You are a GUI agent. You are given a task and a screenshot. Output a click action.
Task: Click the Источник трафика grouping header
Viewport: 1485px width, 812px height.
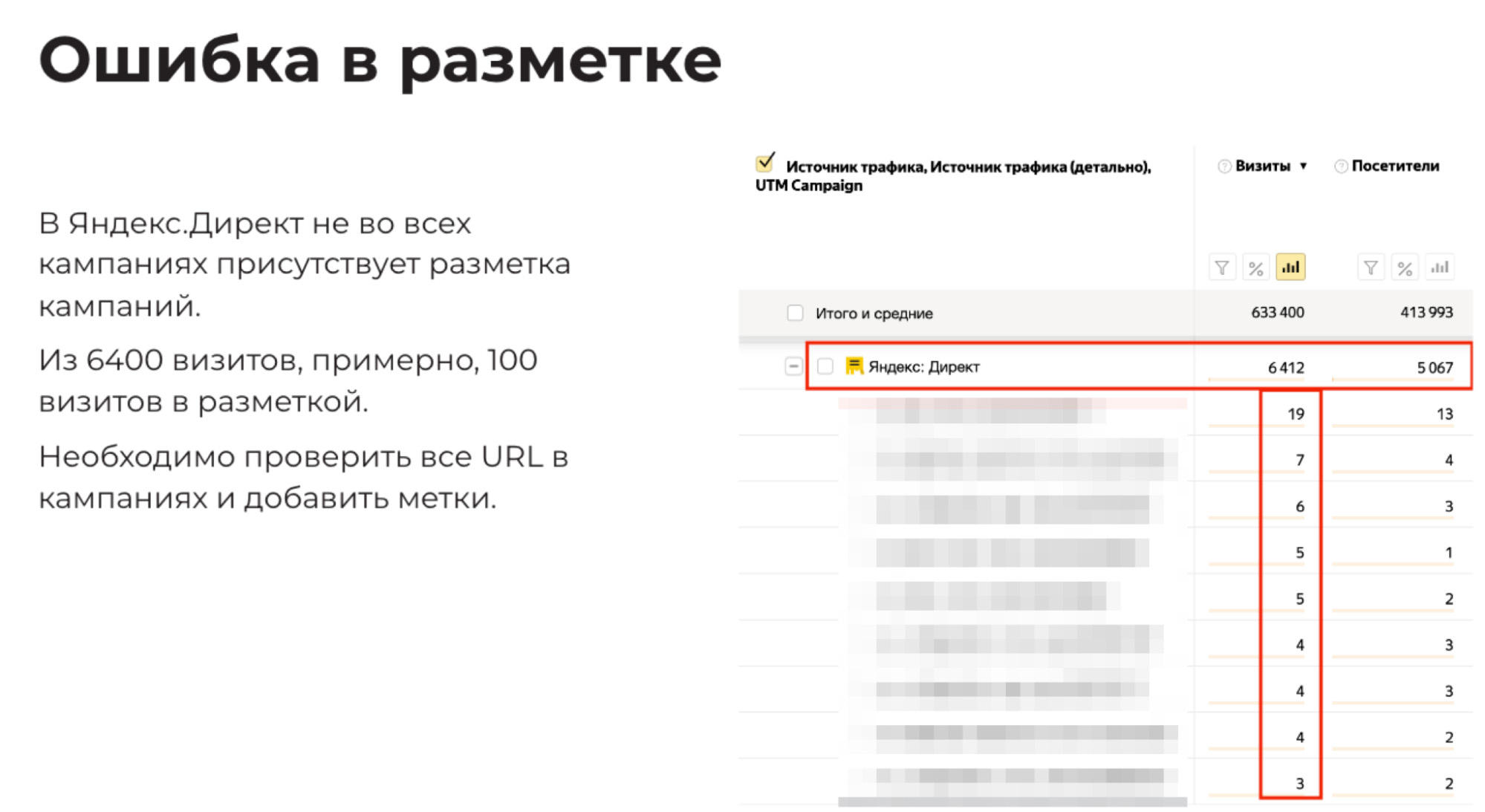click(x=953, y=176)
